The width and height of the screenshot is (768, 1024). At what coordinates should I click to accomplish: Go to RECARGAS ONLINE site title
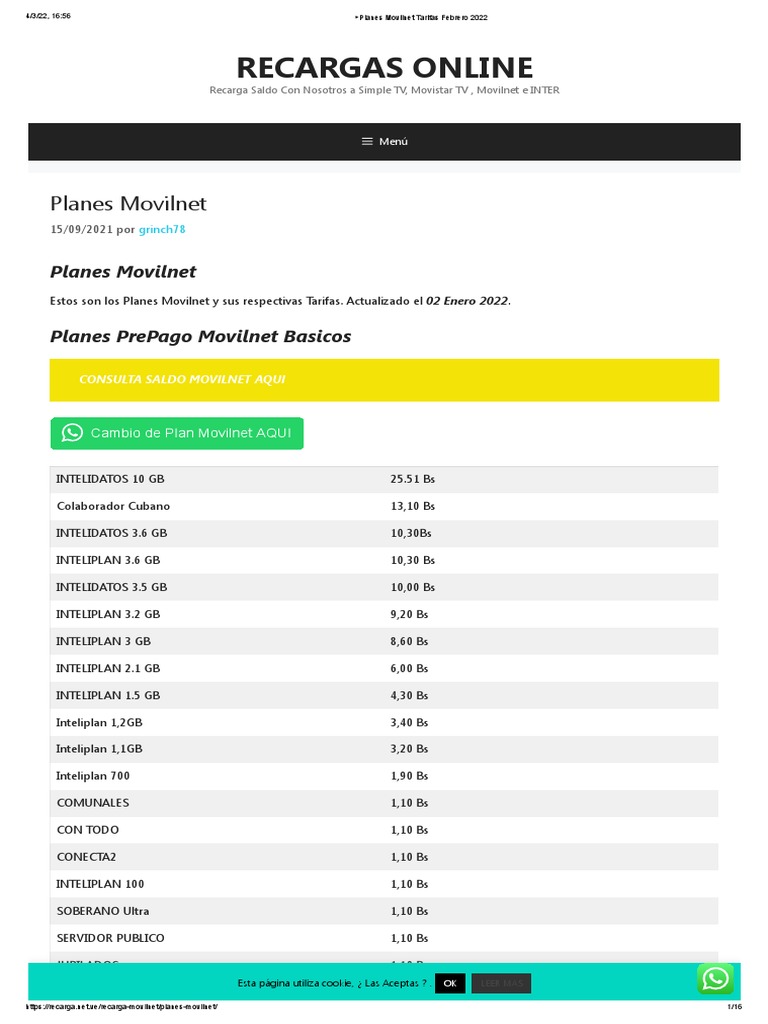click(x=384, y=68)
